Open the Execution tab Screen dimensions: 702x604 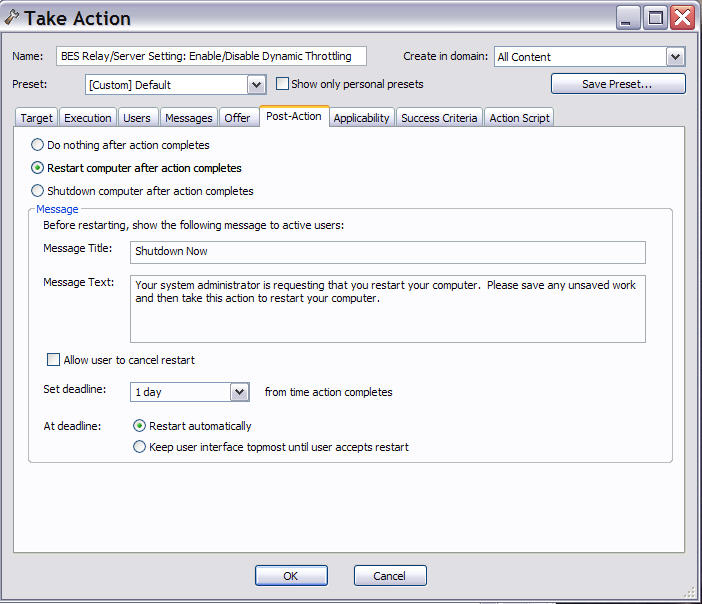click(88, 118)
